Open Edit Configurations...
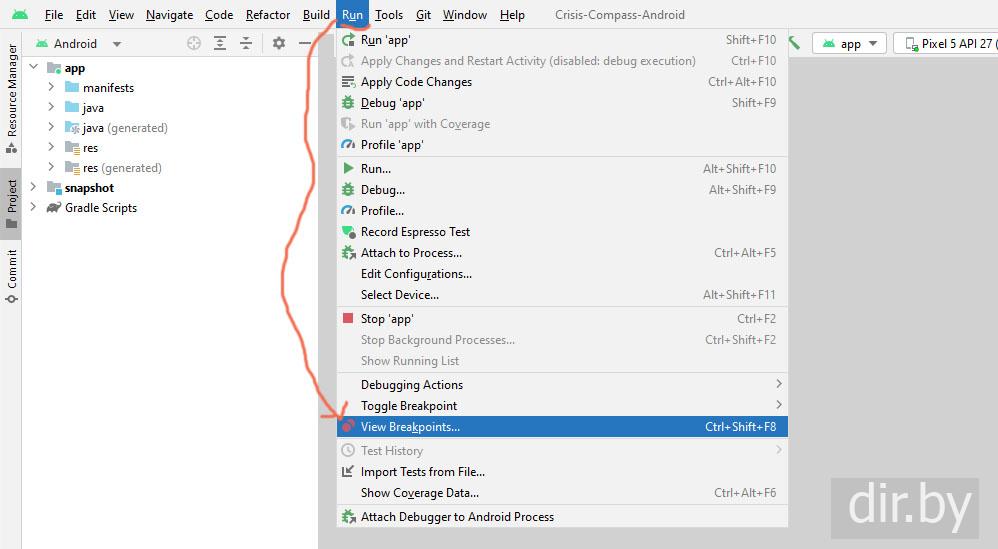The image size is (998, 549). click(x=562, y=274)
